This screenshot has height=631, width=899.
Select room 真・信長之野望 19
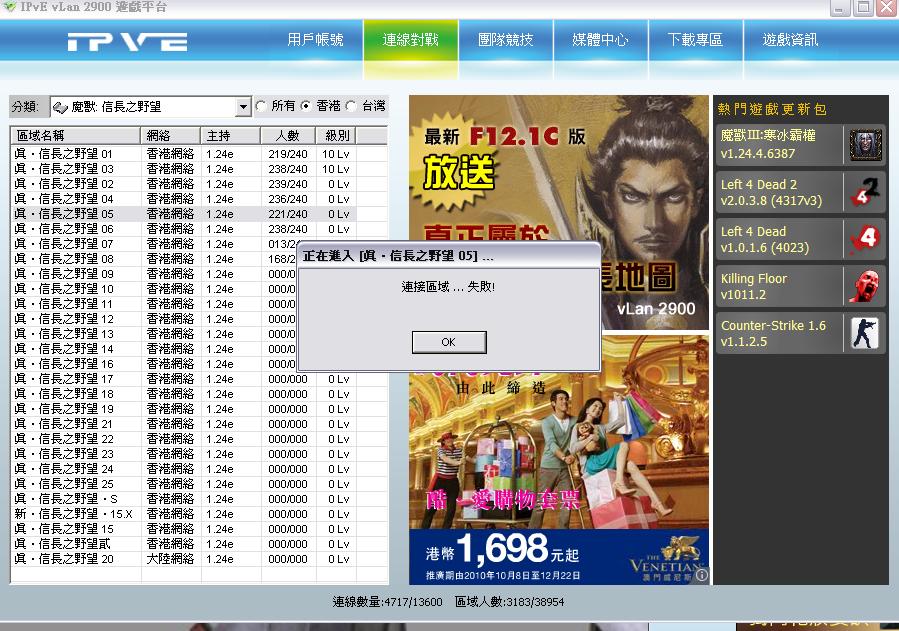(183, 409)
